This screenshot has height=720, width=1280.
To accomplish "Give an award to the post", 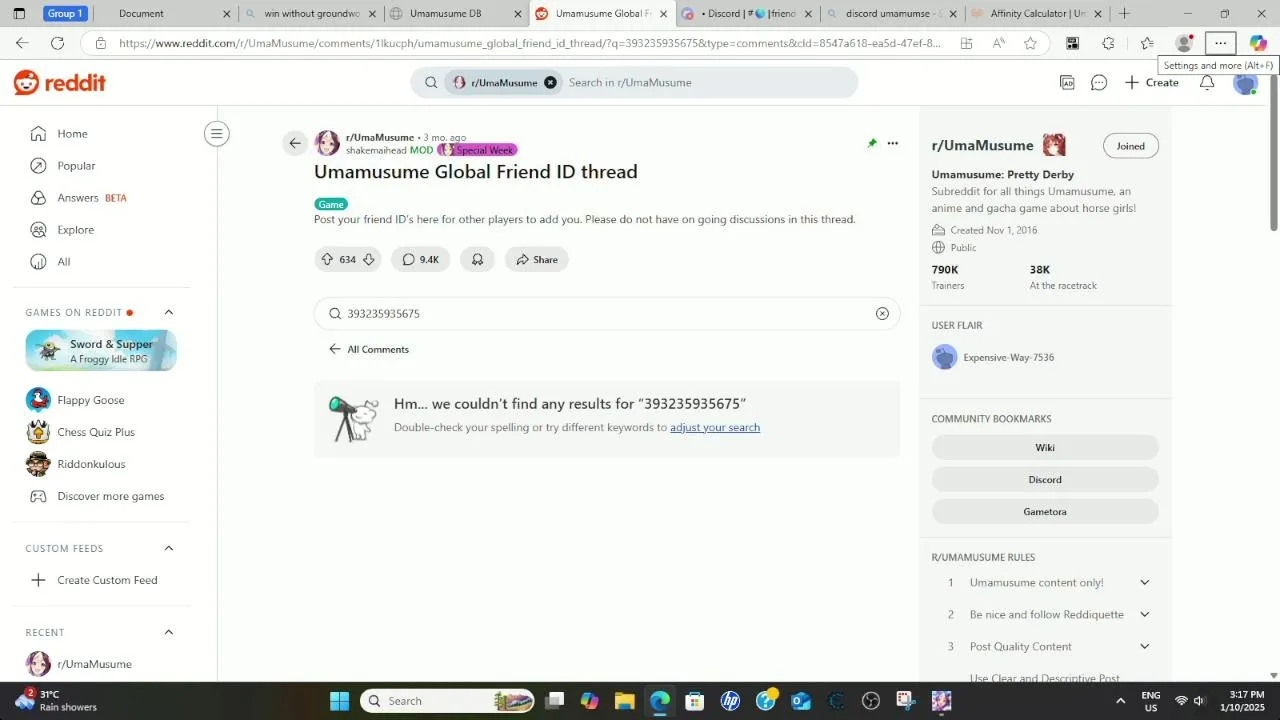I will (478, 259).
